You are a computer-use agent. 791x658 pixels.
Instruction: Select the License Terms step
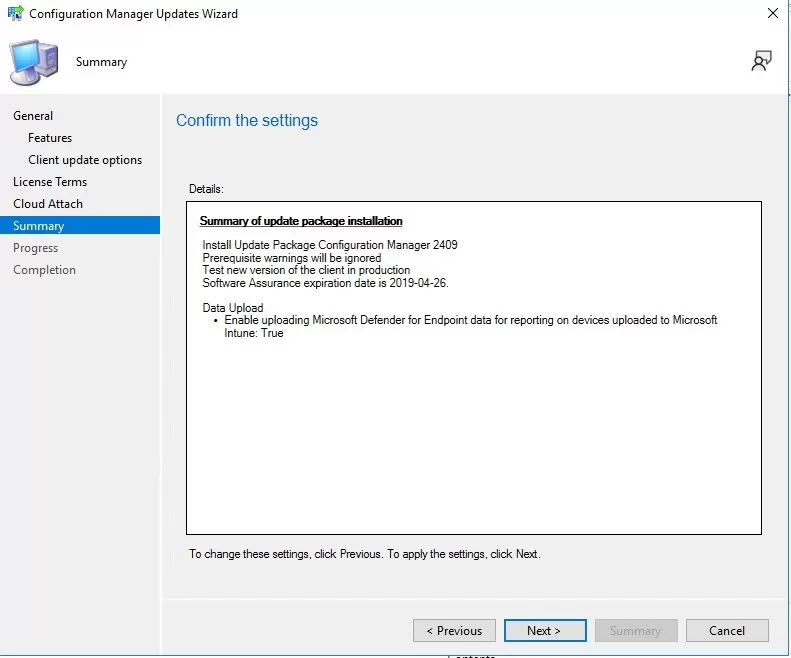[50, 182]
